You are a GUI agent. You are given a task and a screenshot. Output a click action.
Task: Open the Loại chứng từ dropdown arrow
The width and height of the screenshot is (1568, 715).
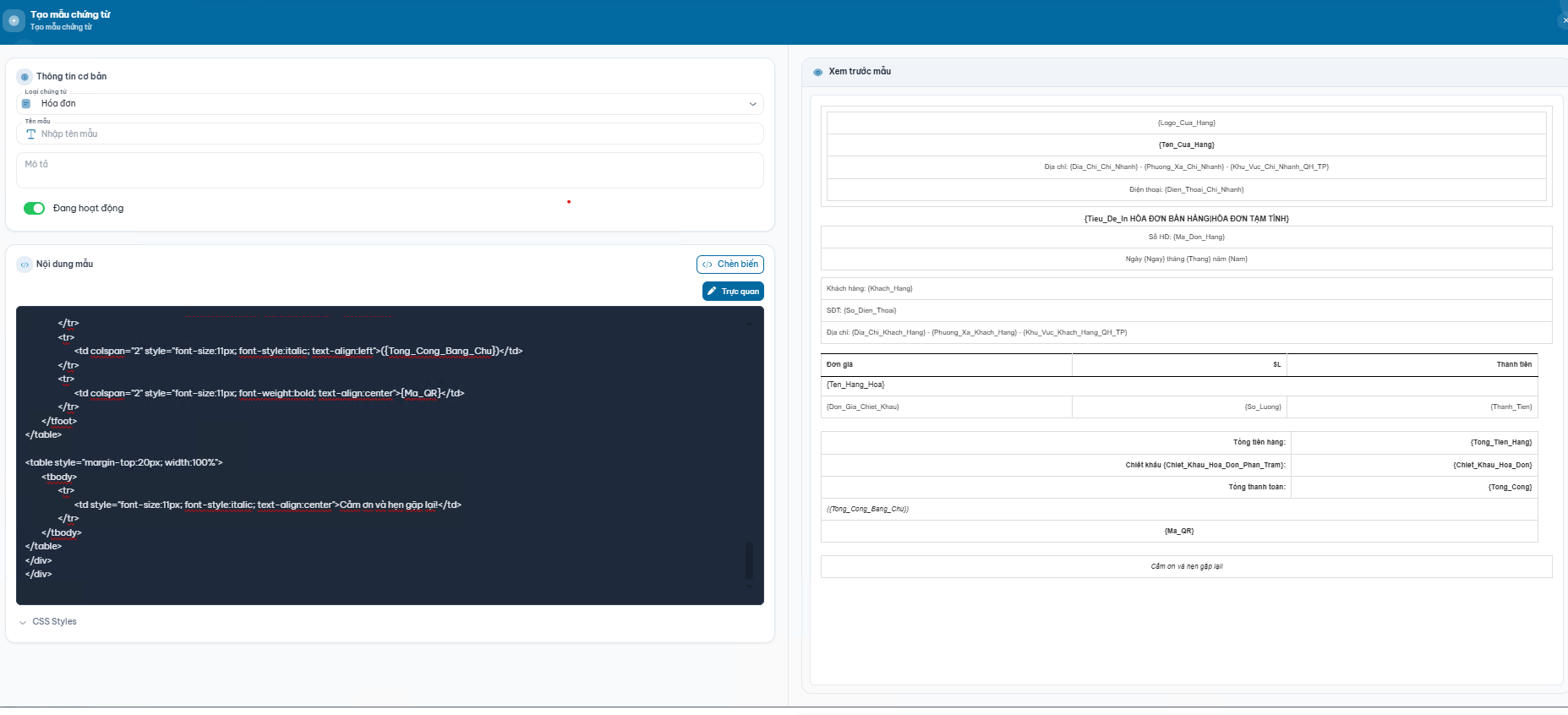coord(752,104)
